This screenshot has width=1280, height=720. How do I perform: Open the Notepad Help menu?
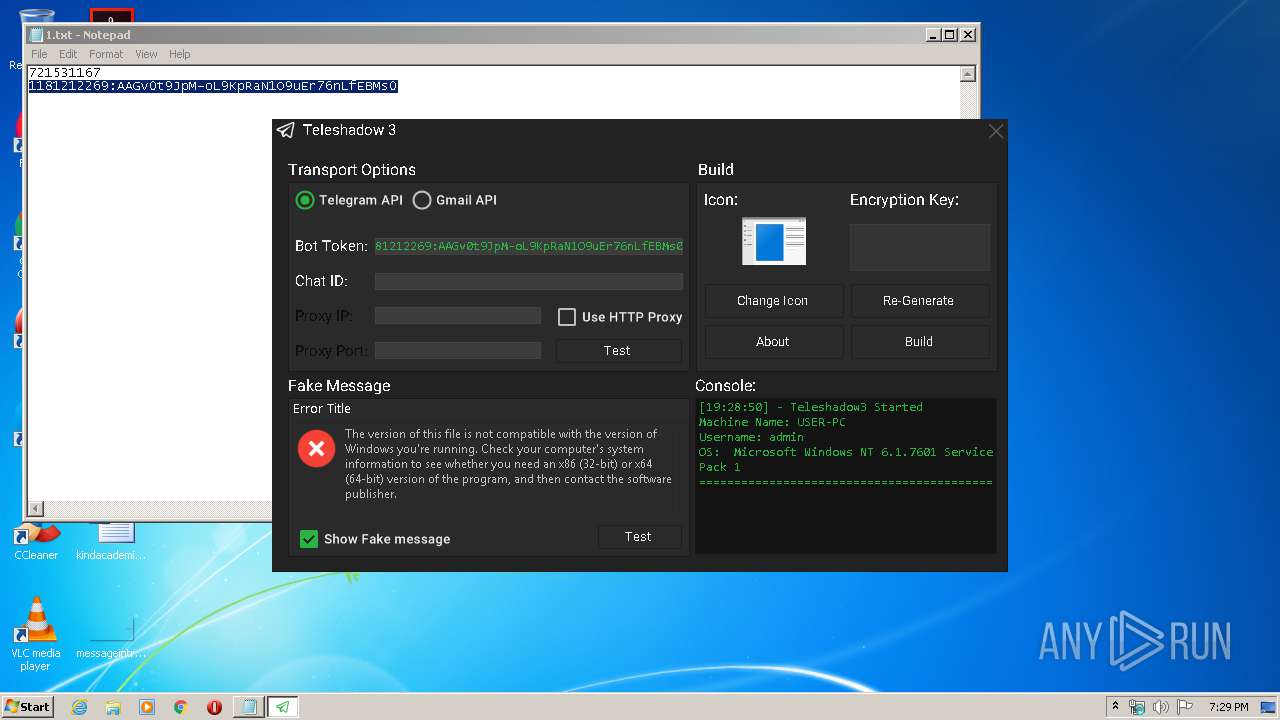pos(180,54)
